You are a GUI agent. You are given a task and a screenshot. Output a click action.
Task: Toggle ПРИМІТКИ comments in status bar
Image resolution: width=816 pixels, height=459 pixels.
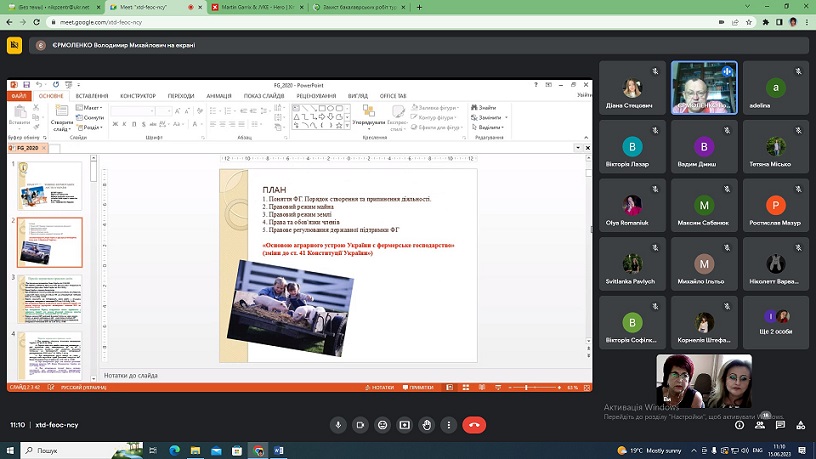[x=418, y=388]
